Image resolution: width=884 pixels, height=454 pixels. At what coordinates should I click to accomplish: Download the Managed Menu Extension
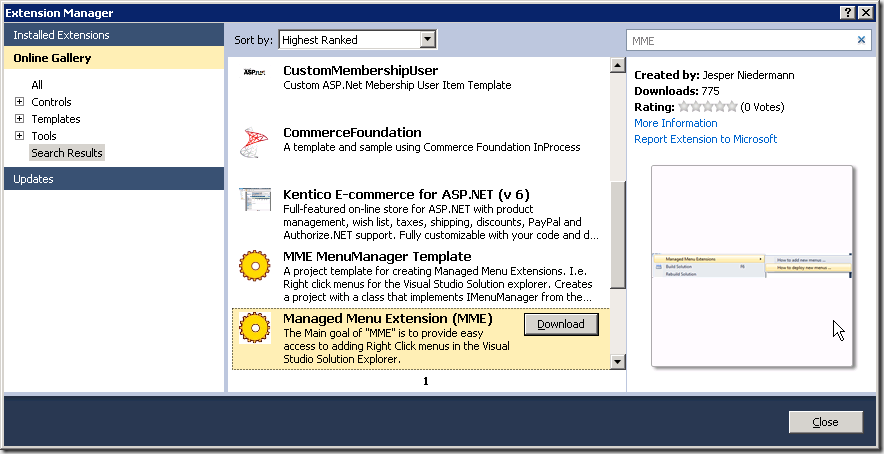(x=561, y=324)
